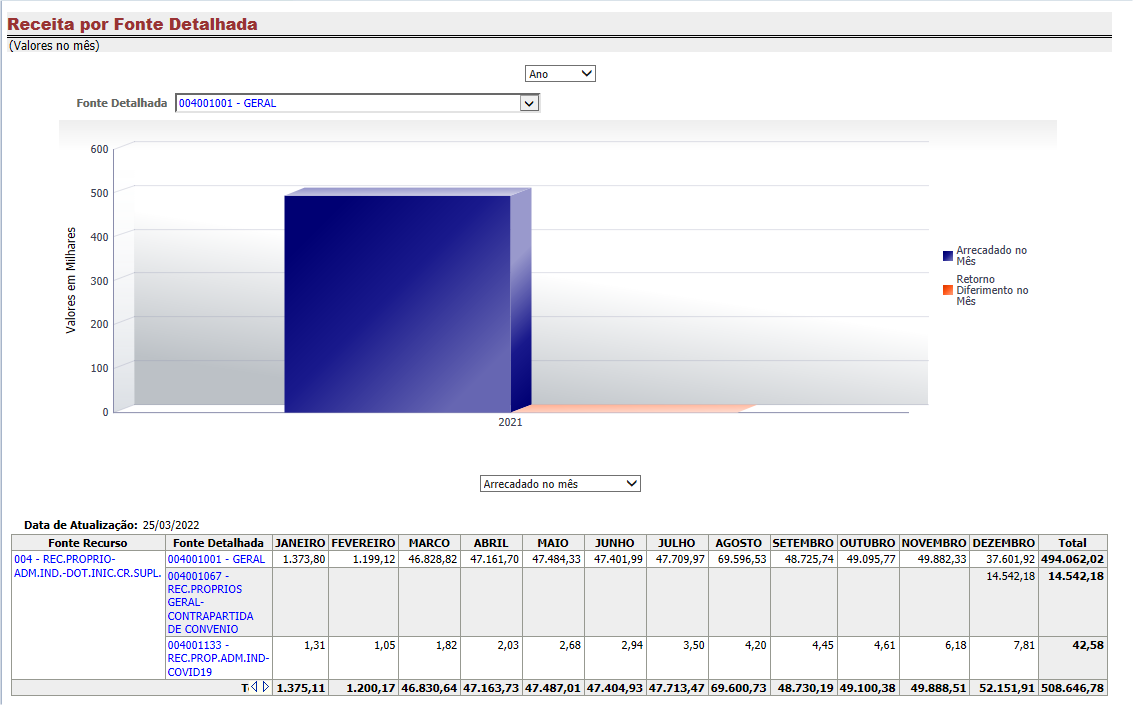1133x705 pixels.
Task: Click the Total column header
Action: click(x=1072, y=543)
